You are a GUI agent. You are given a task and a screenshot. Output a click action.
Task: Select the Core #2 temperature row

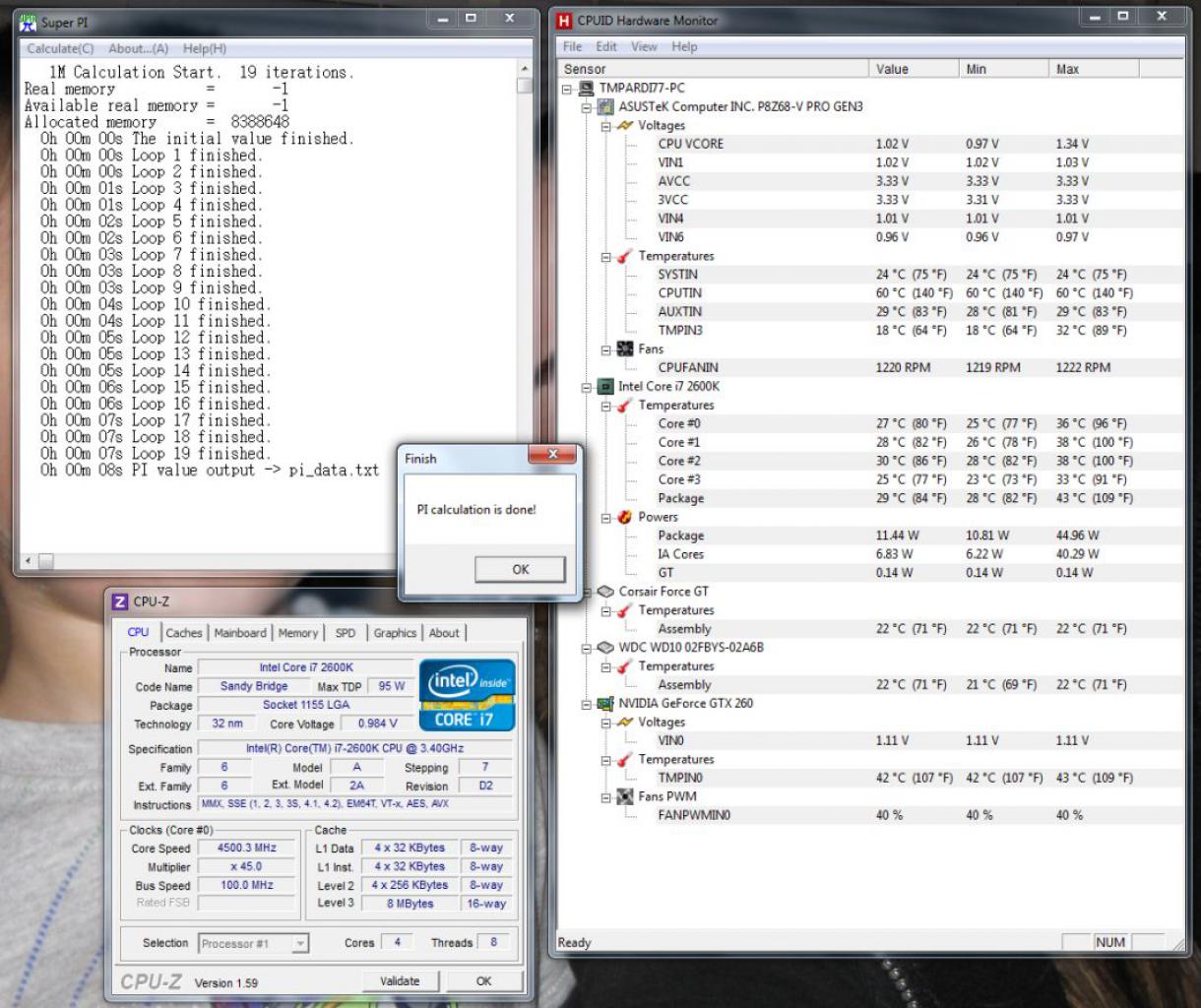(919, 461)
